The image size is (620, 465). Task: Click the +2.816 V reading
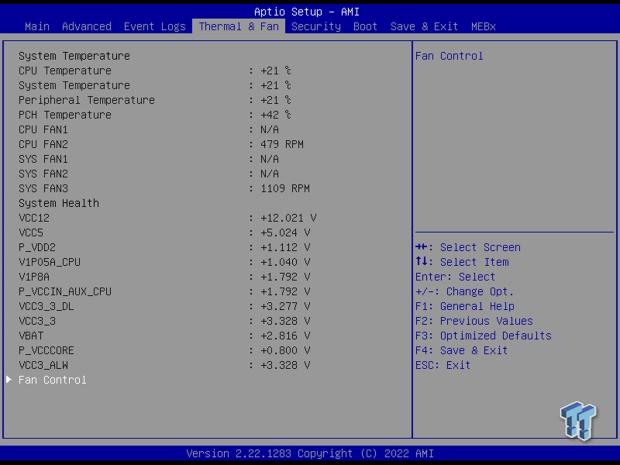pyautogui.click(x=285, y=336)
